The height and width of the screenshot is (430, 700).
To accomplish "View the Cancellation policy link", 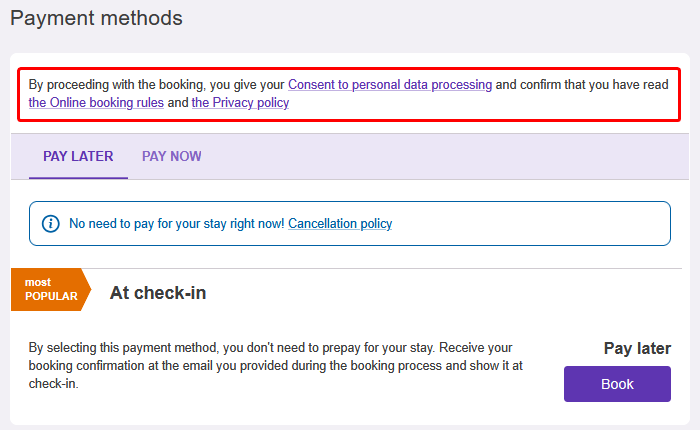I will 340,223.
